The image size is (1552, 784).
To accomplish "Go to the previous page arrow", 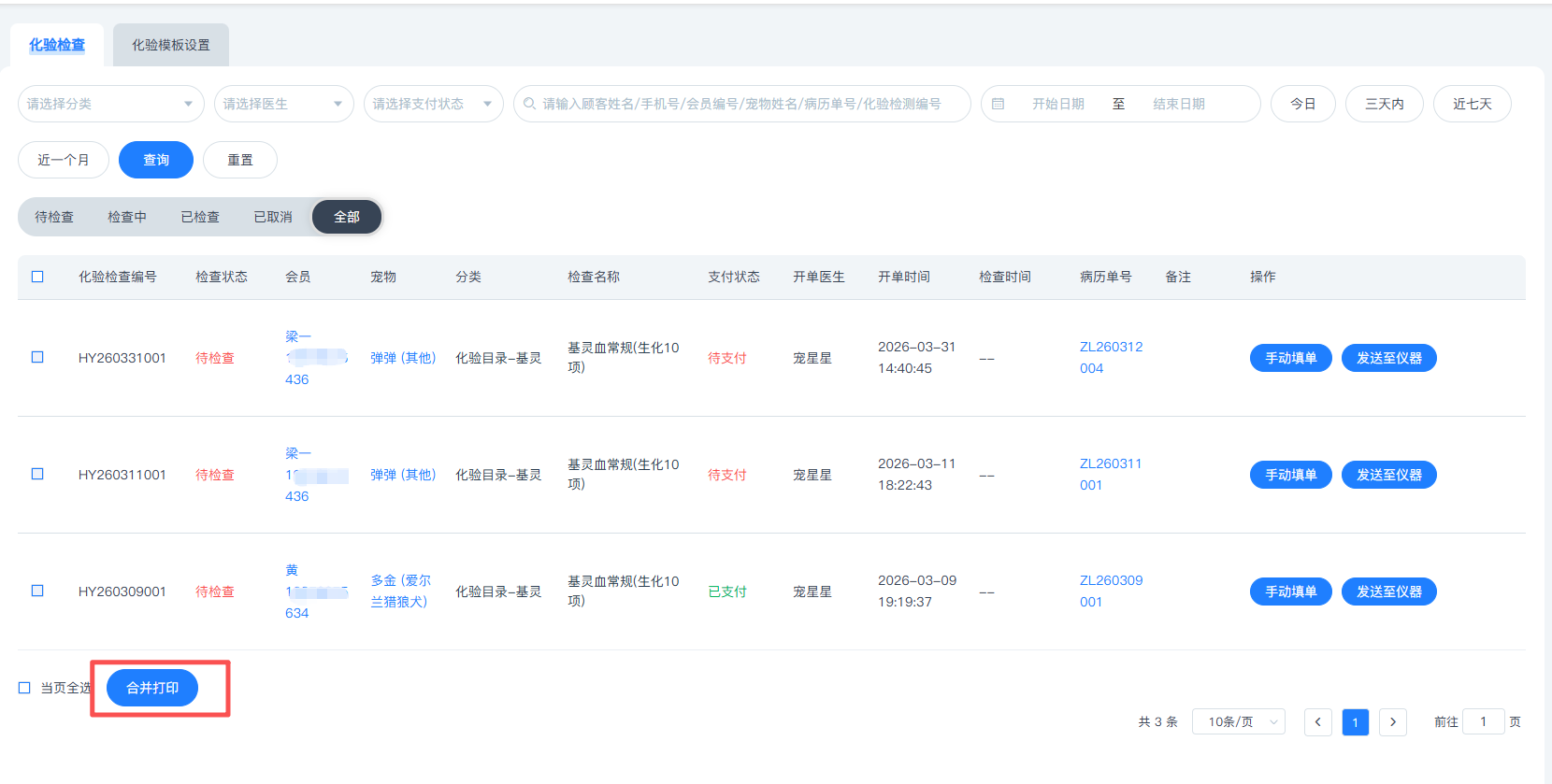I will (x=1317, y=722).
